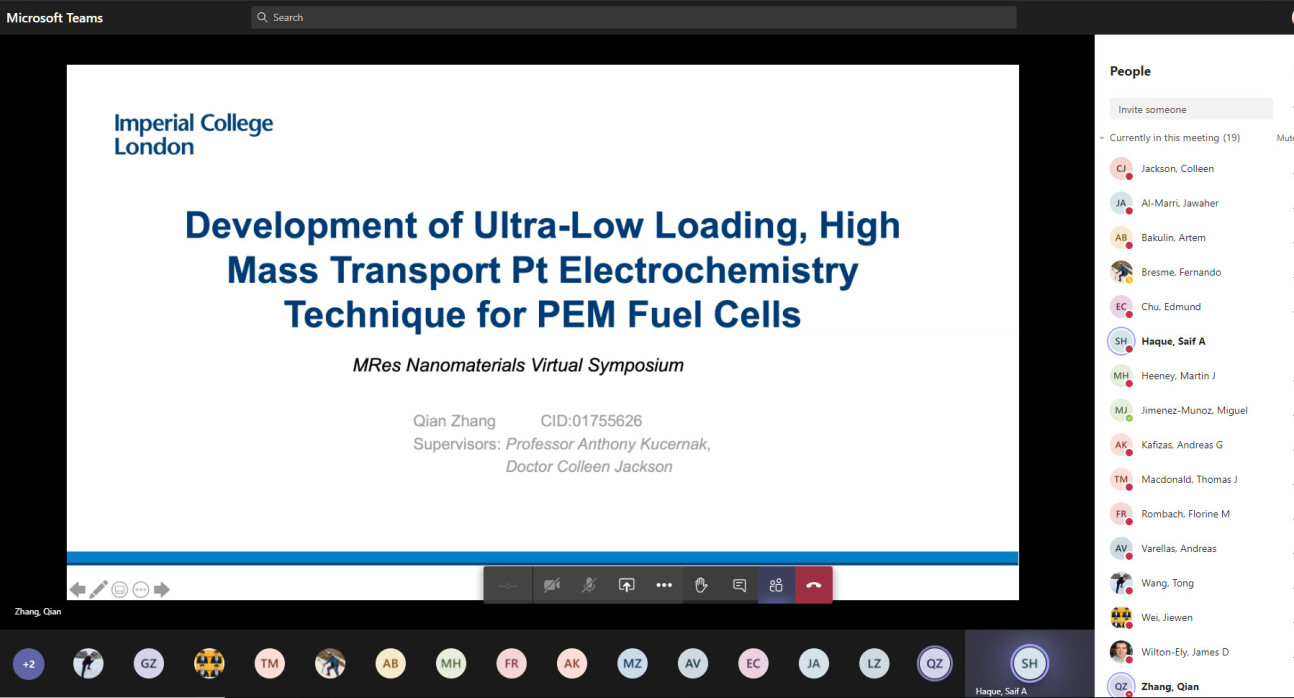The height and width of the screenshot is (698, 1294).
Task: Raise your hand in the meeting
Action: [701, 585]
